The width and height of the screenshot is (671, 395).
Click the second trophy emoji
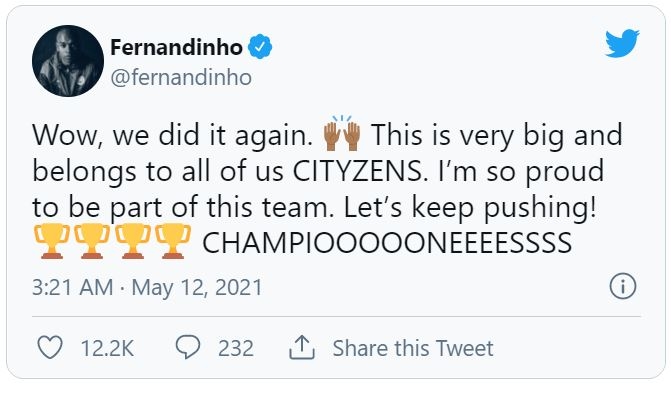tap(92, 241)
